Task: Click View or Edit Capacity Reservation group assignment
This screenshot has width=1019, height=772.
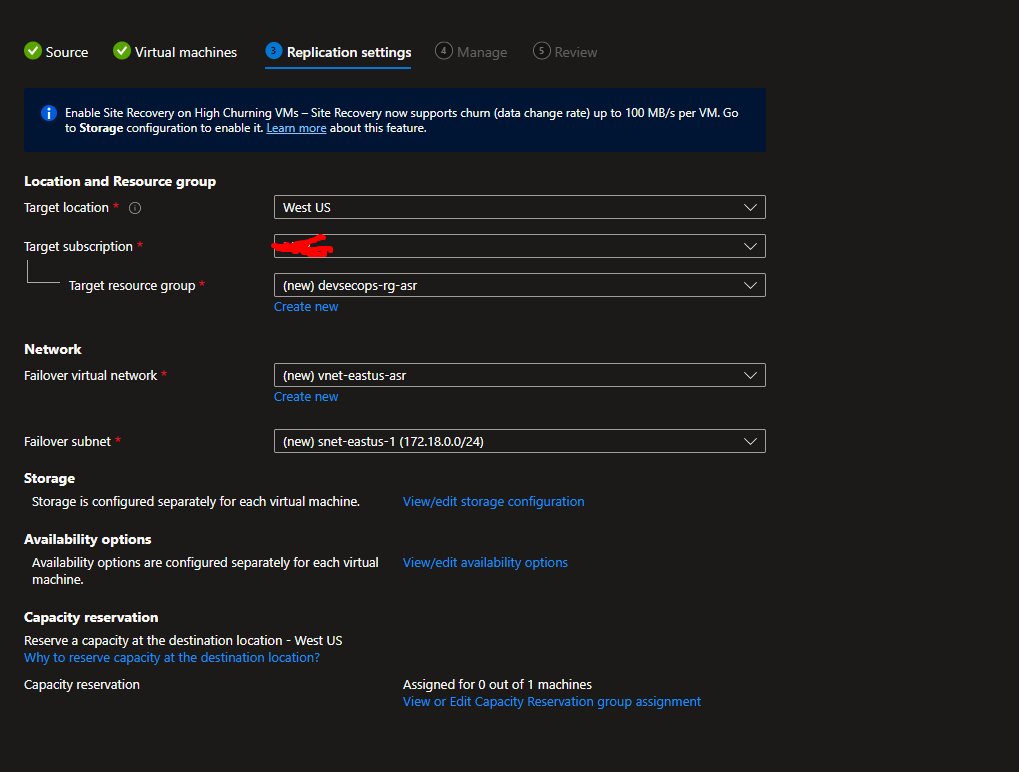Action: [x=551, y=702]
